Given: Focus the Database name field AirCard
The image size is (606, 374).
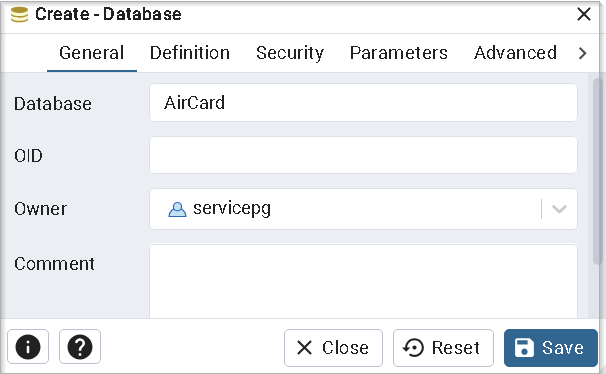Looking at the screenshot, I should (x=363, y=103).
